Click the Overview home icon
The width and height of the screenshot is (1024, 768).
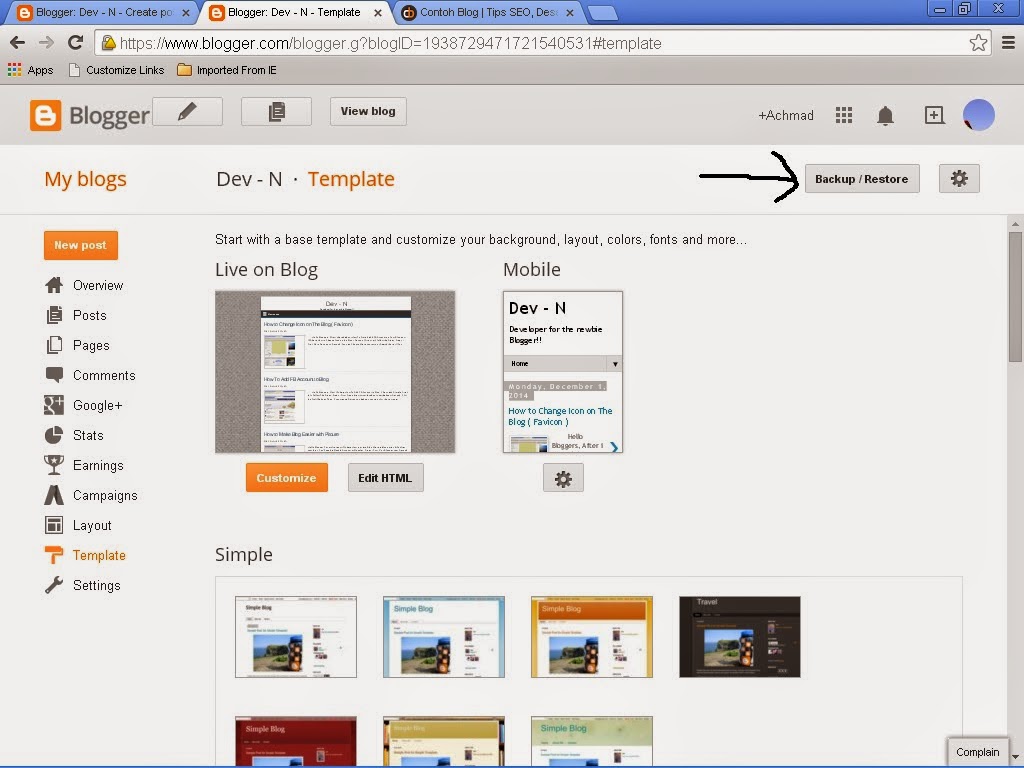(54, 285)
